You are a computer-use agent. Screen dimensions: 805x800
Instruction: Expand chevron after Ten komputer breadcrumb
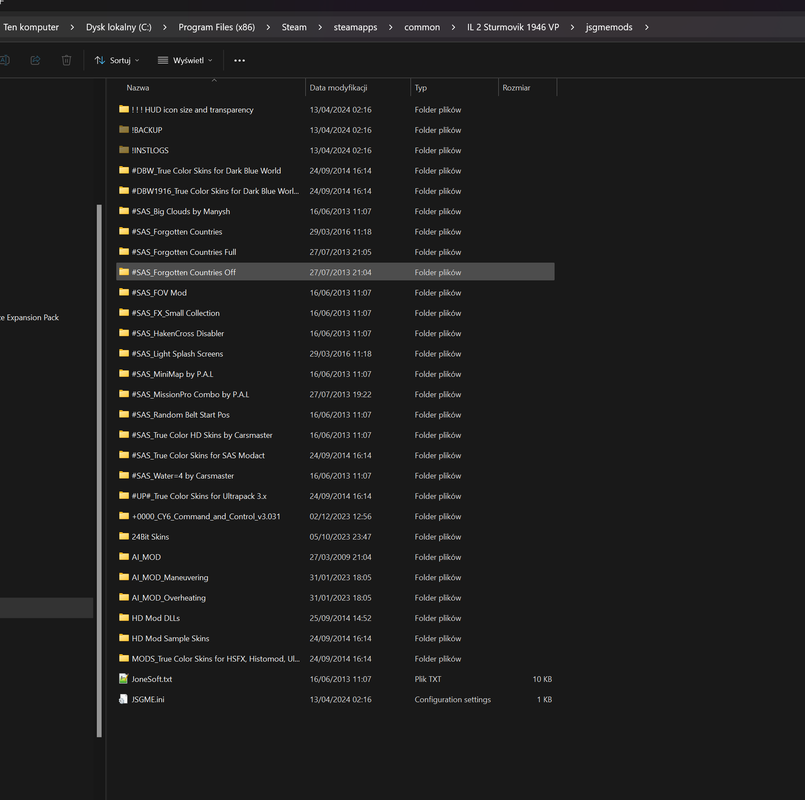(72, 27)
